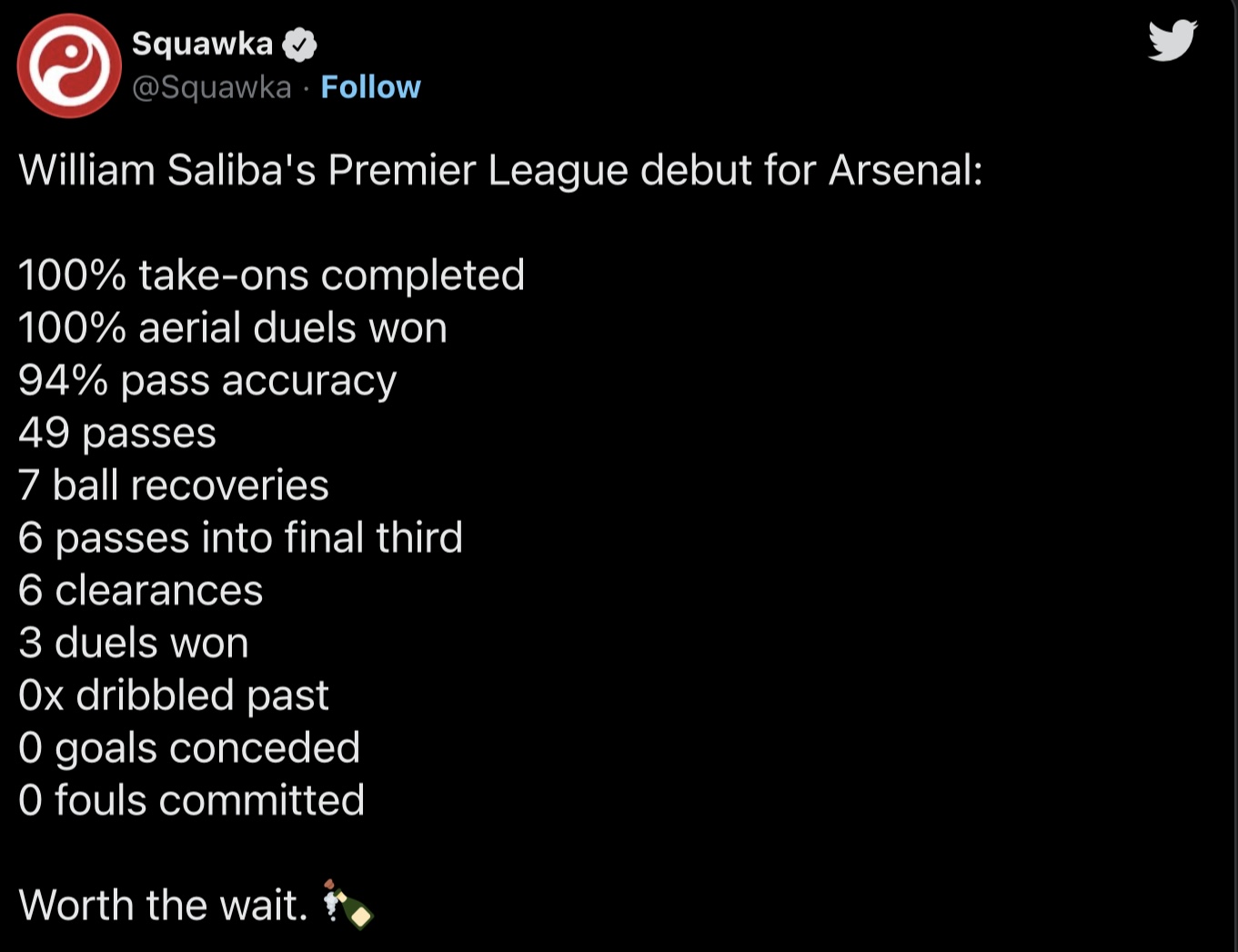Select the '7 ball recoveries' line

(174, 486)
